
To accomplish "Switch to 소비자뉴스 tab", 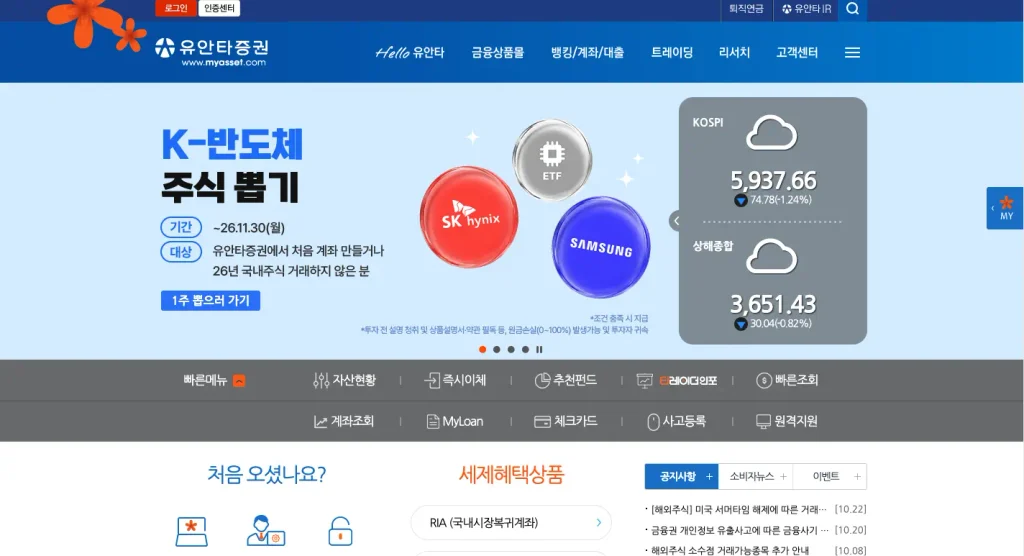I will [756, 477].
